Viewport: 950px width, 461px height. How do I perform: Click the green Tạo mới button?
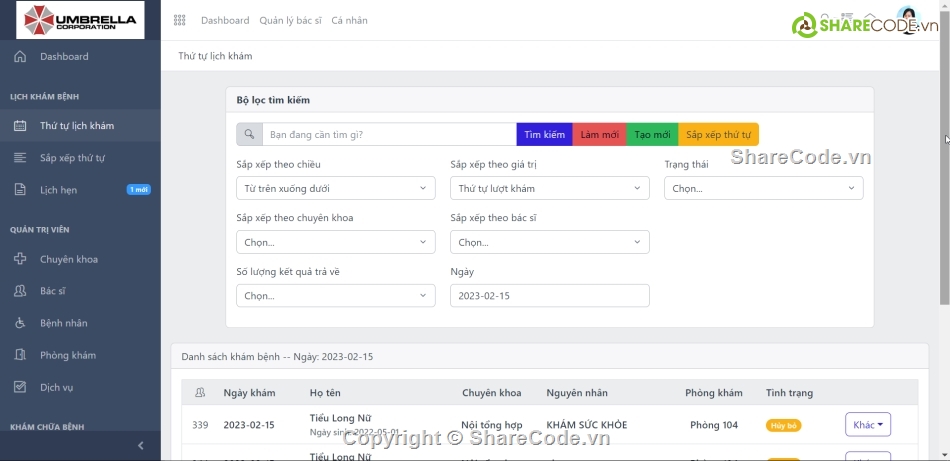[x=652, y=134]
